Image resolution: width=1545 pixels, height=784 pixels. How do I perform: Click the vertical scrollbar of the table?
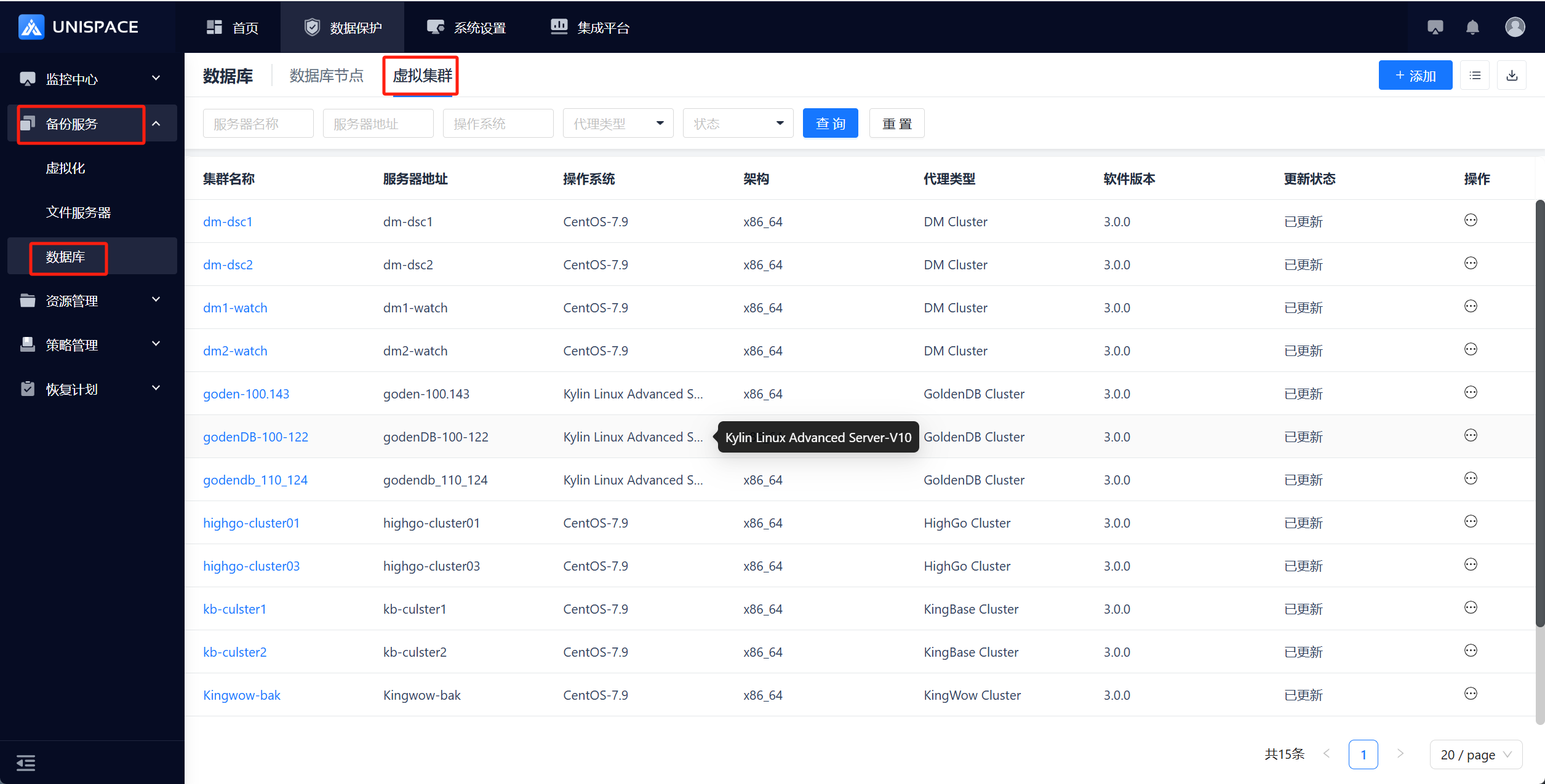1539,412
